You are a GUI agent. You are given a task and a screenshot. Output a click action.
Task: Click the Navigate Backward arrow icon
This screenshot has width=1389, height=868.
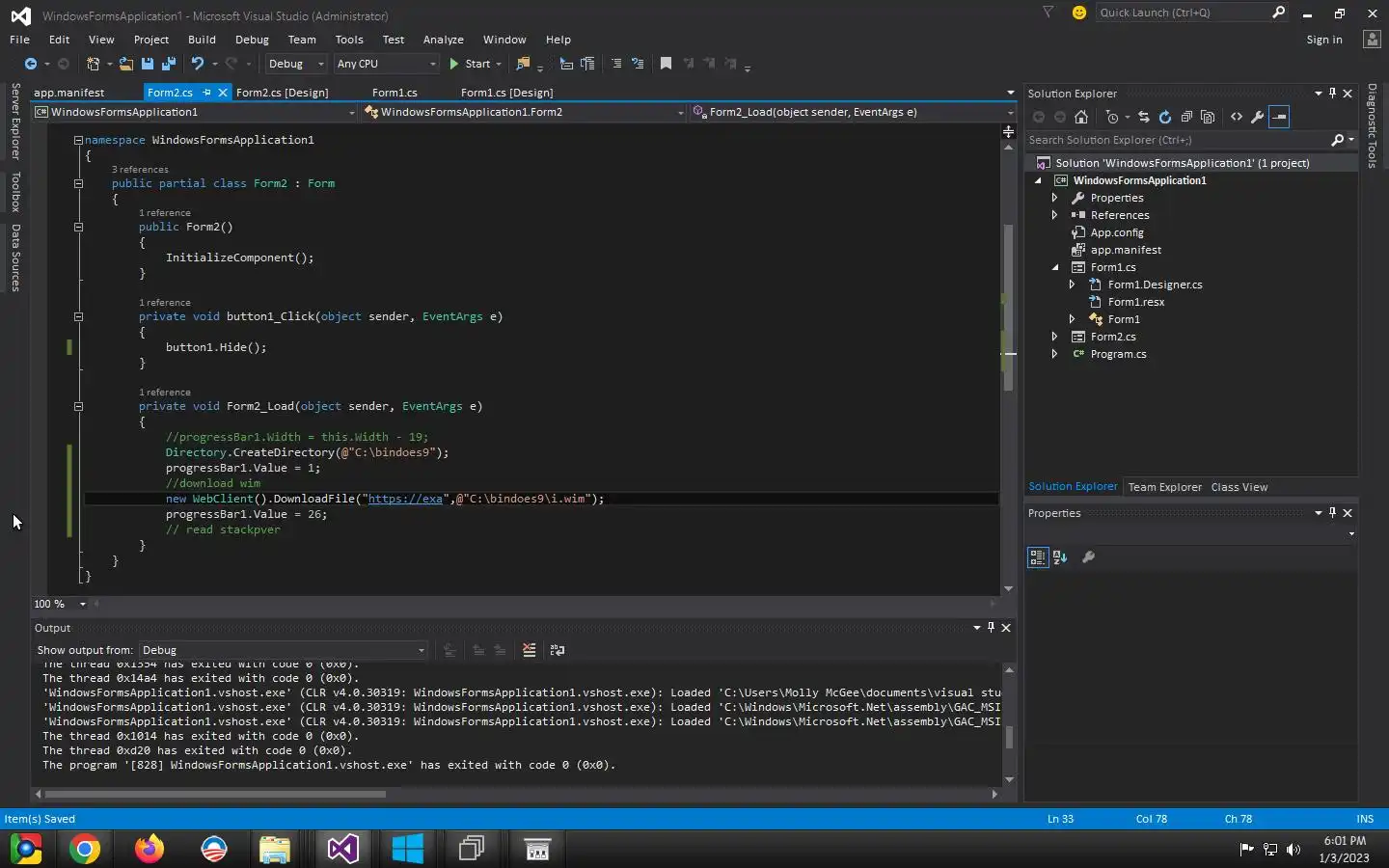click(x=31, y=64)
